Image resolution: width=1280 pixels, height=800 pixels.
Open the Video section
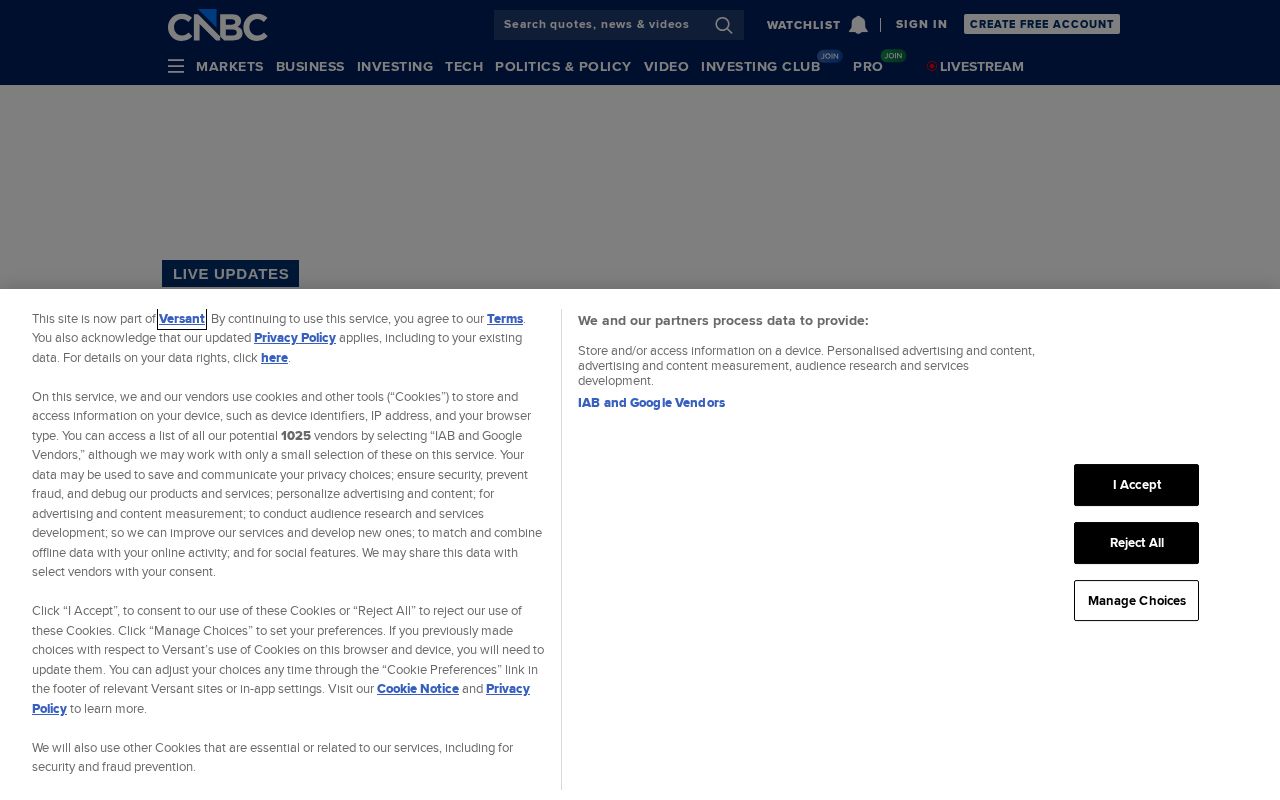point(666,66)
